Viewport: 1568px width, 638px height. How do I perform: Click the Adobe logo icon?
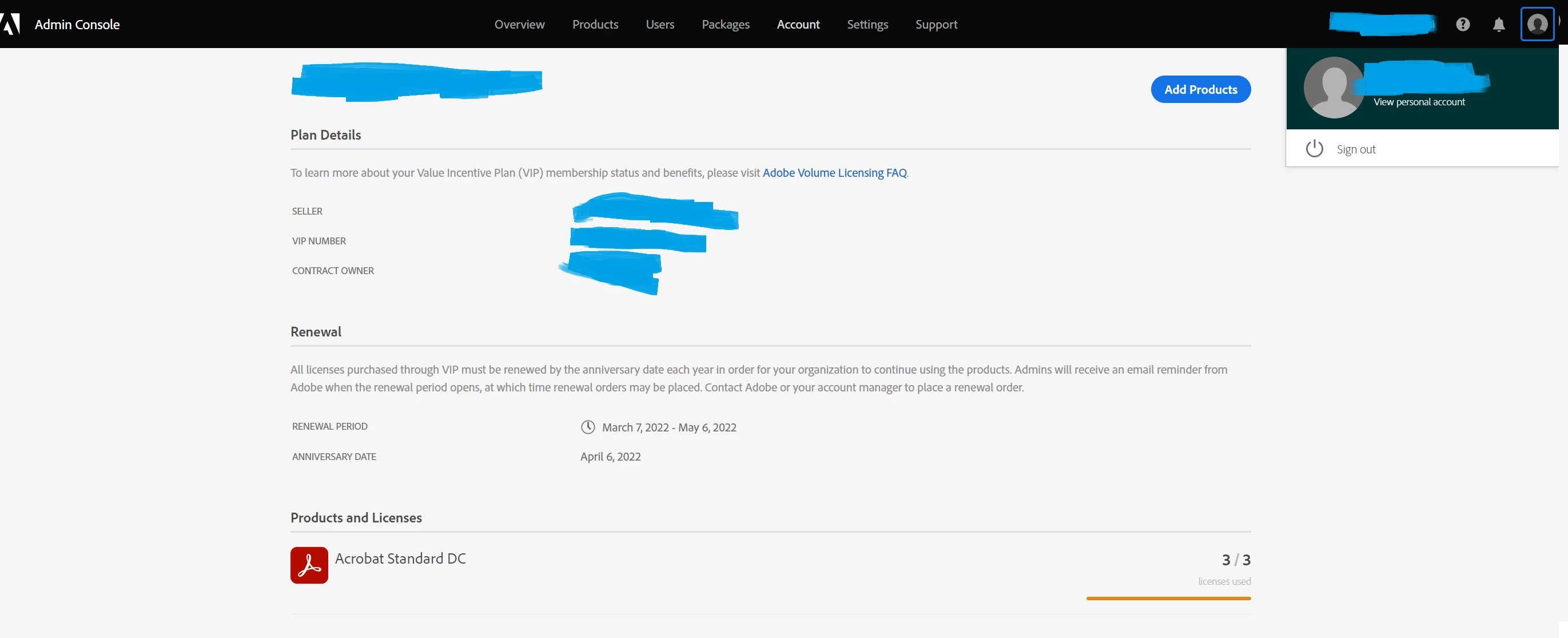click(10, 25)
